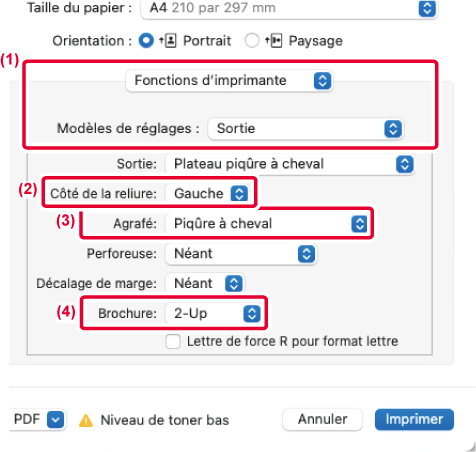Click the Imprimer button
476x452 pixels.
(x=414, y=419)
